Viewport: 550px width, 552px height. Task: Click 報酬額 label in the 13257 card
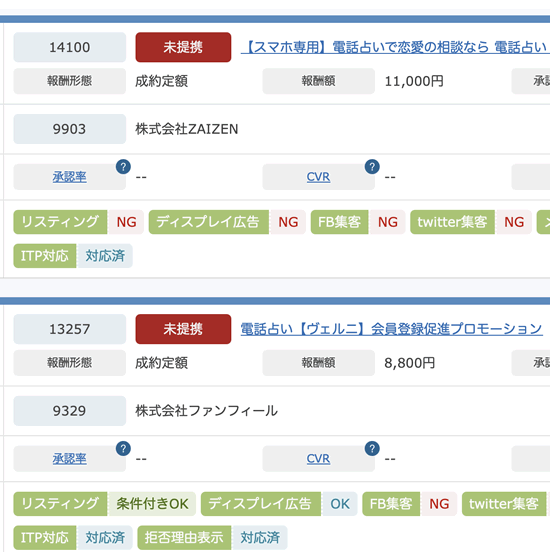pos(318,363)
